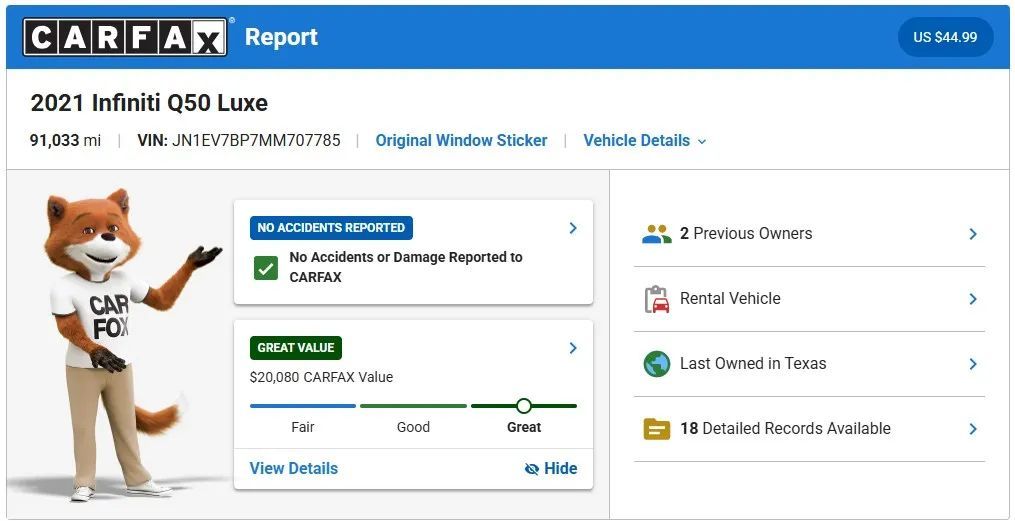Hide the CARFAX value card
The height and width of the screenshot is (521, 1015).
[551, 469]
